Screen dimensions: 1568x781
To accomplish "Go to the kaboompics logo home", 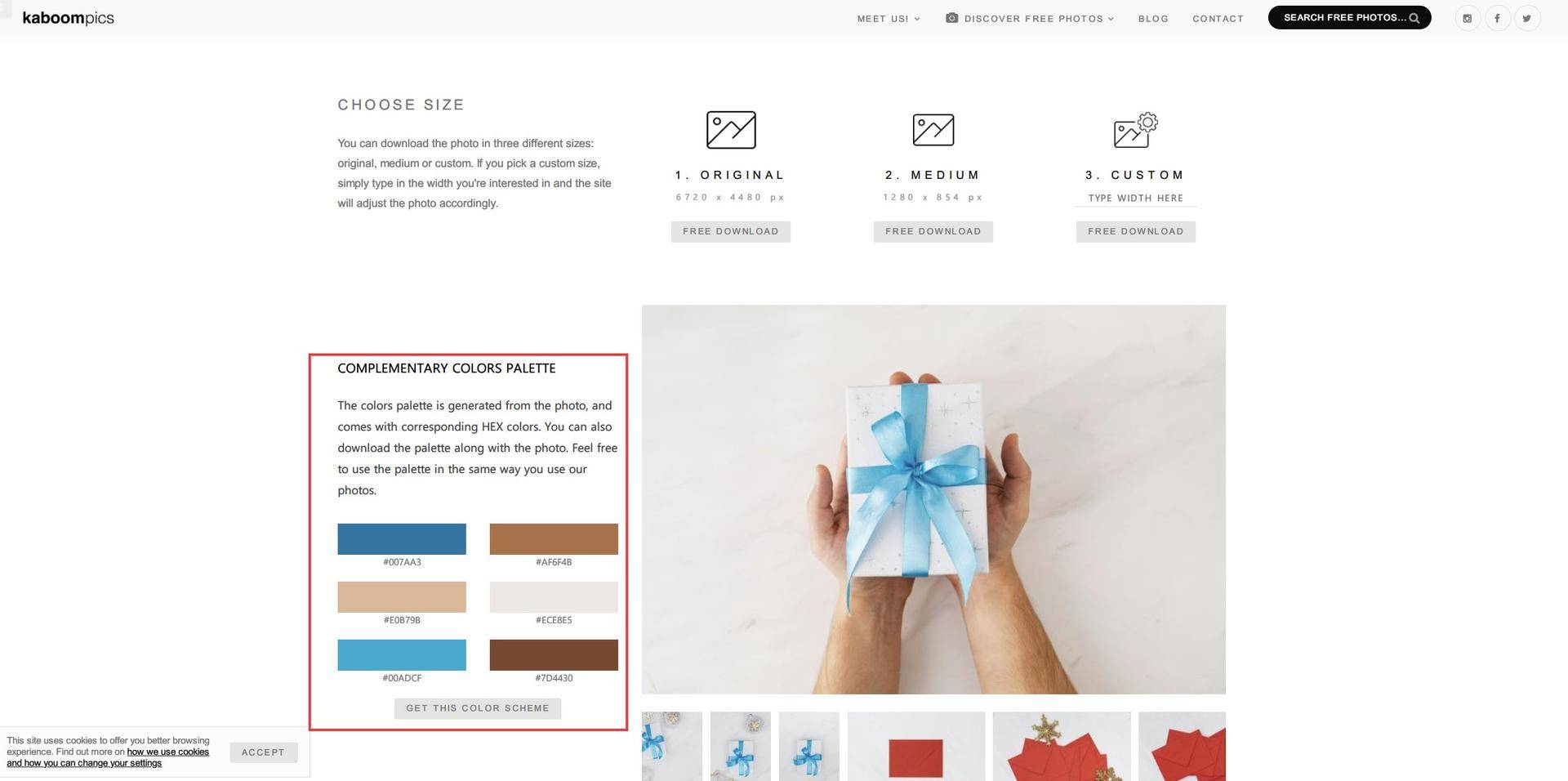I will (68, 18).
